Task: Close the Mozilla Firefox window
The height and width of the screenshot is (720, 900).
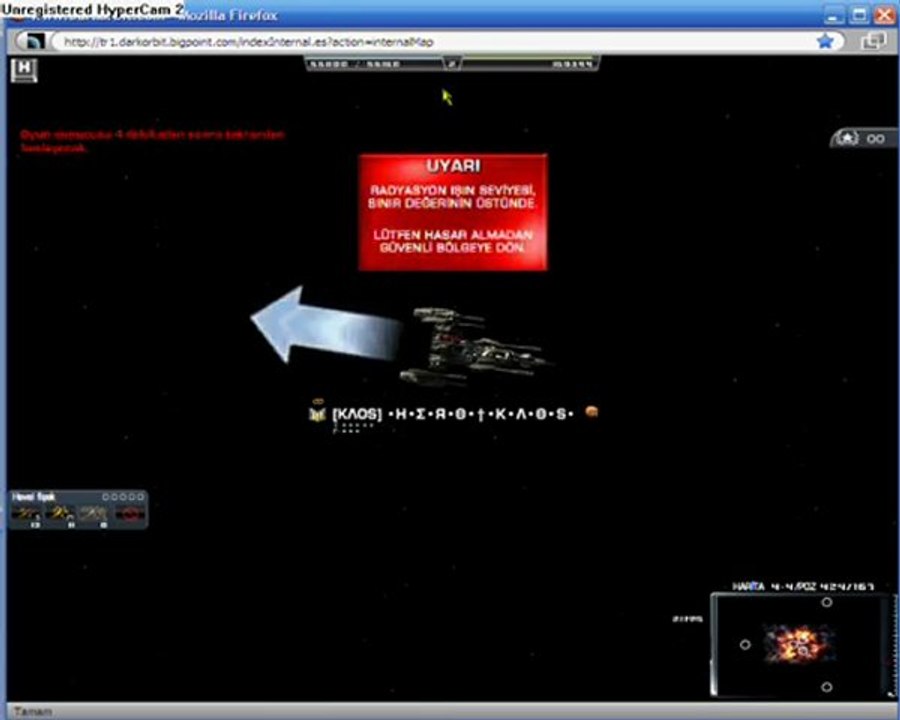Action: coord(885,16)
